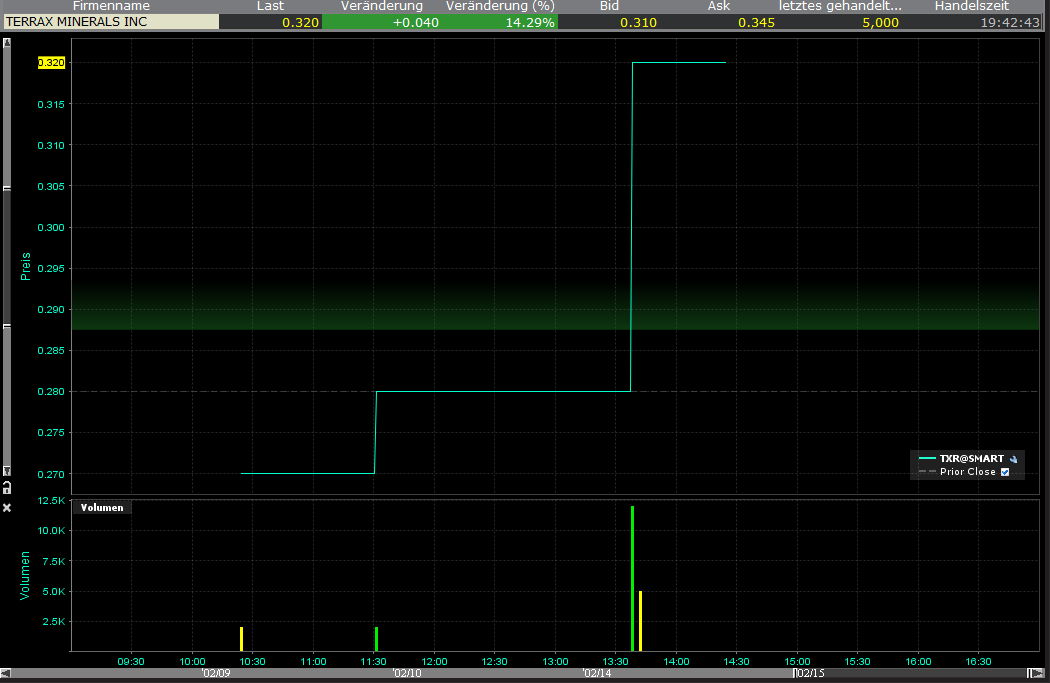Click the wrench icon beside TXR@SMART legend
This screenshot has width=1050, height=683.
[1013, 459]
